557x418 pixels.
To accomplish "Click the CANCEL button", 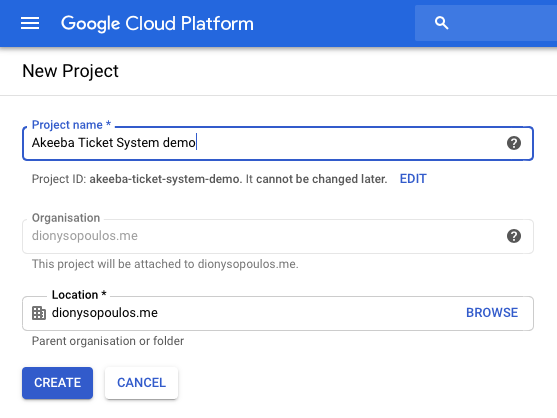I will [x=141, y=383].
